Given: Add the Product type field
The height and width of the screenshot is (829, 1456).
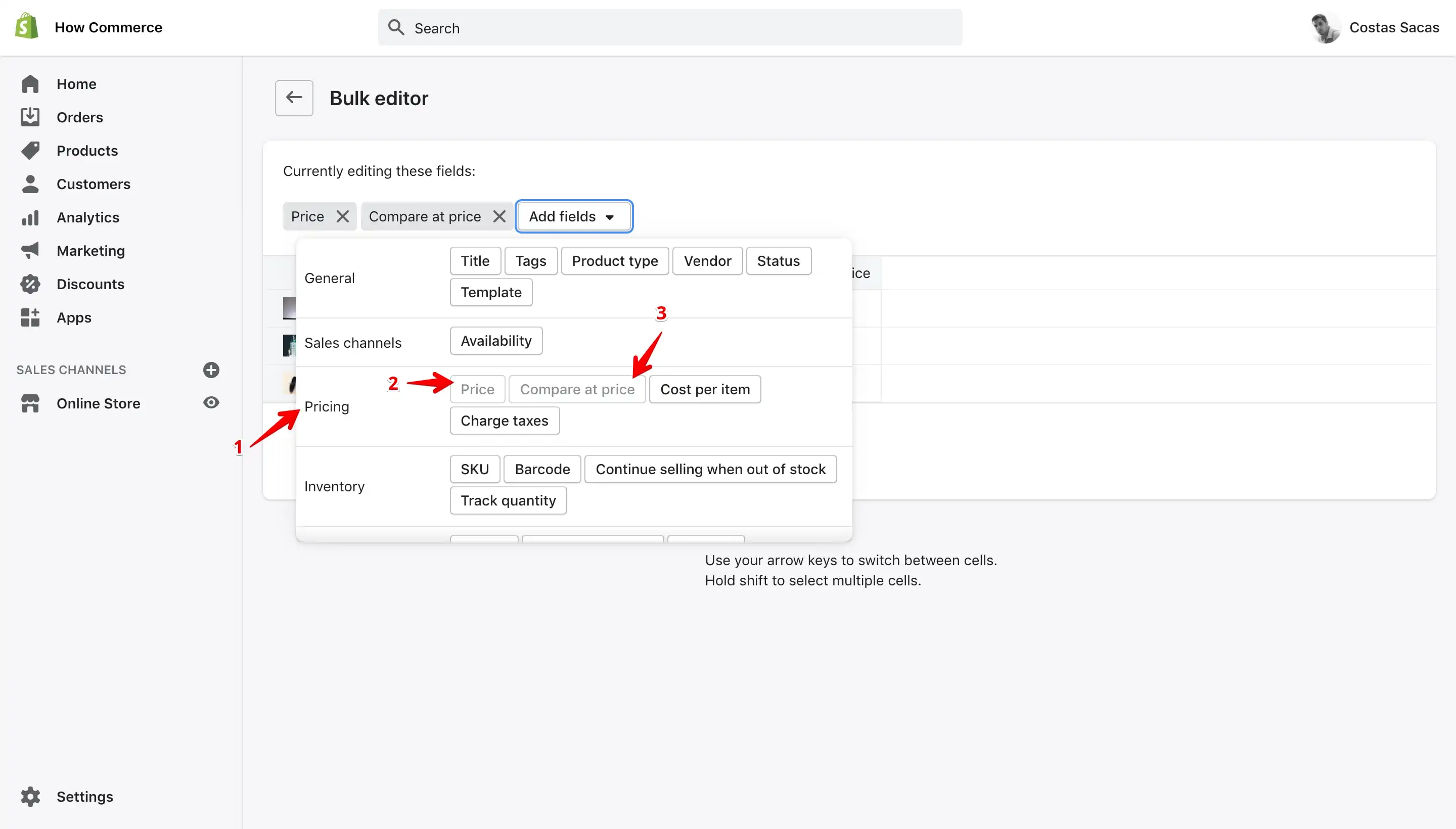Looking at the screenshot, I should click(614, 261).
